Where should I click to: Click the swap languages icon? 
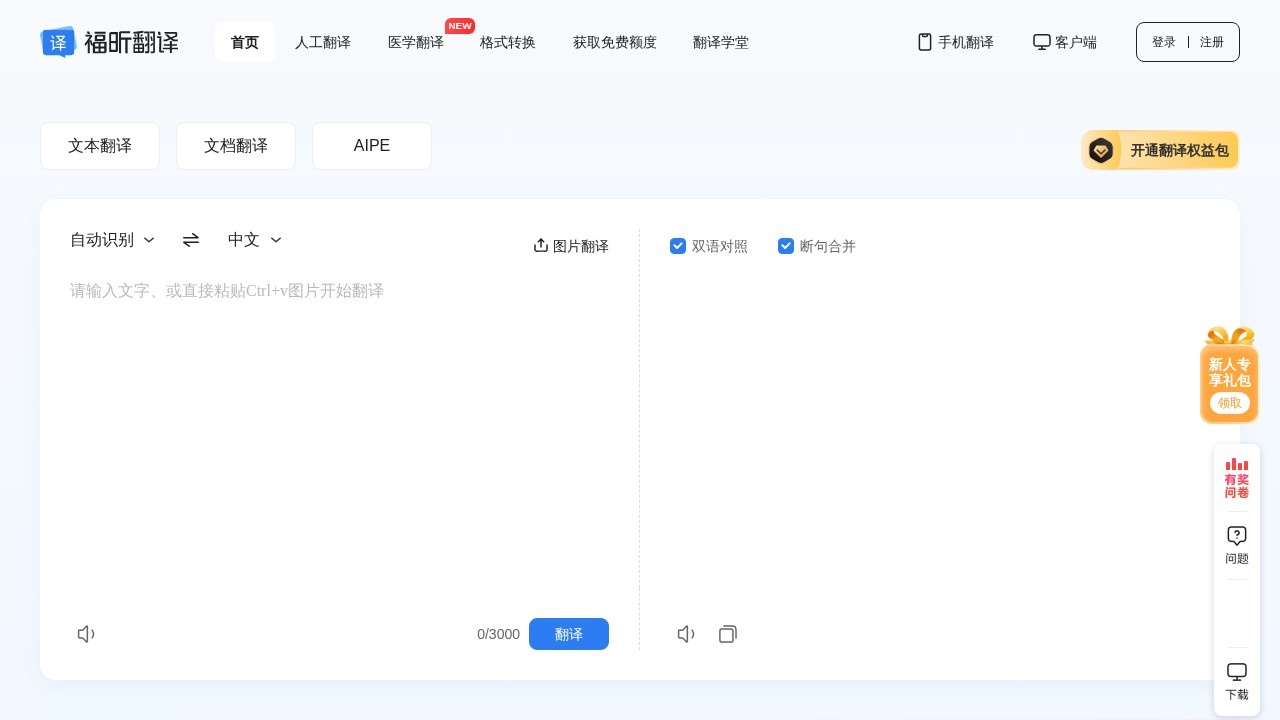click(x=190, y=240)
